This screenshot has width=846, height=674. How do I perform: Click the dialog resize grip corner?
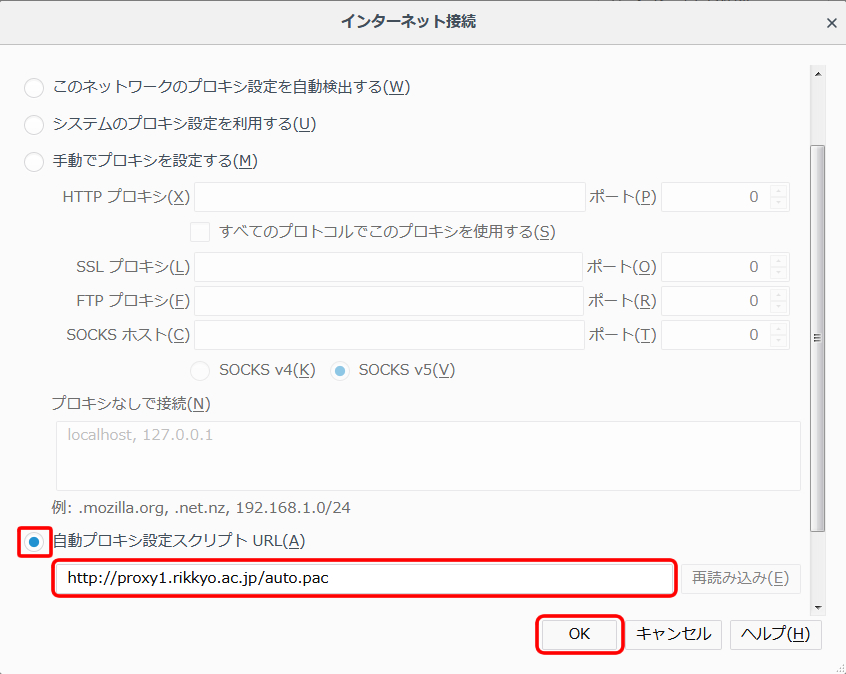[x=840, y=668]
